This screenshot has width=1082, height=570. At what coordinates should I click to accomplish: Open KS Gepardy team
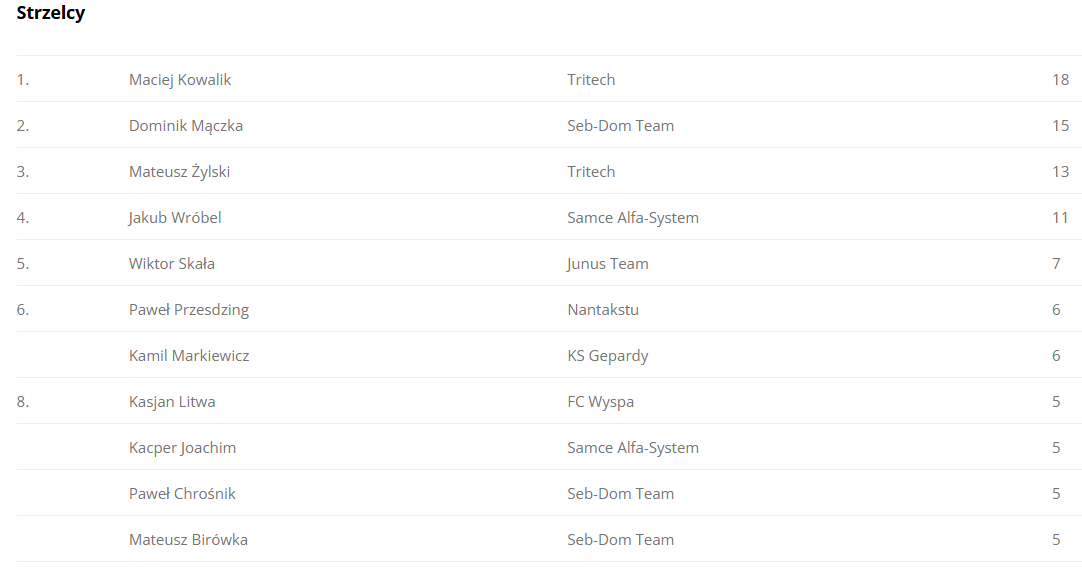(608, 355)
